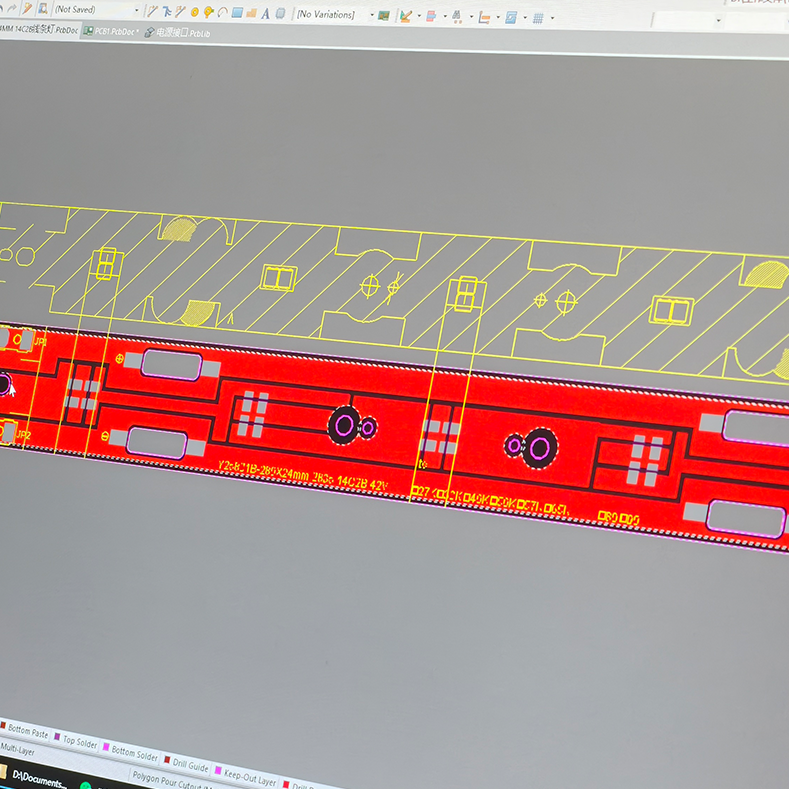Switch to the PCB1.PcbDoc tab
This screenshot has width=789, height=789.
(x=114, y=31)
